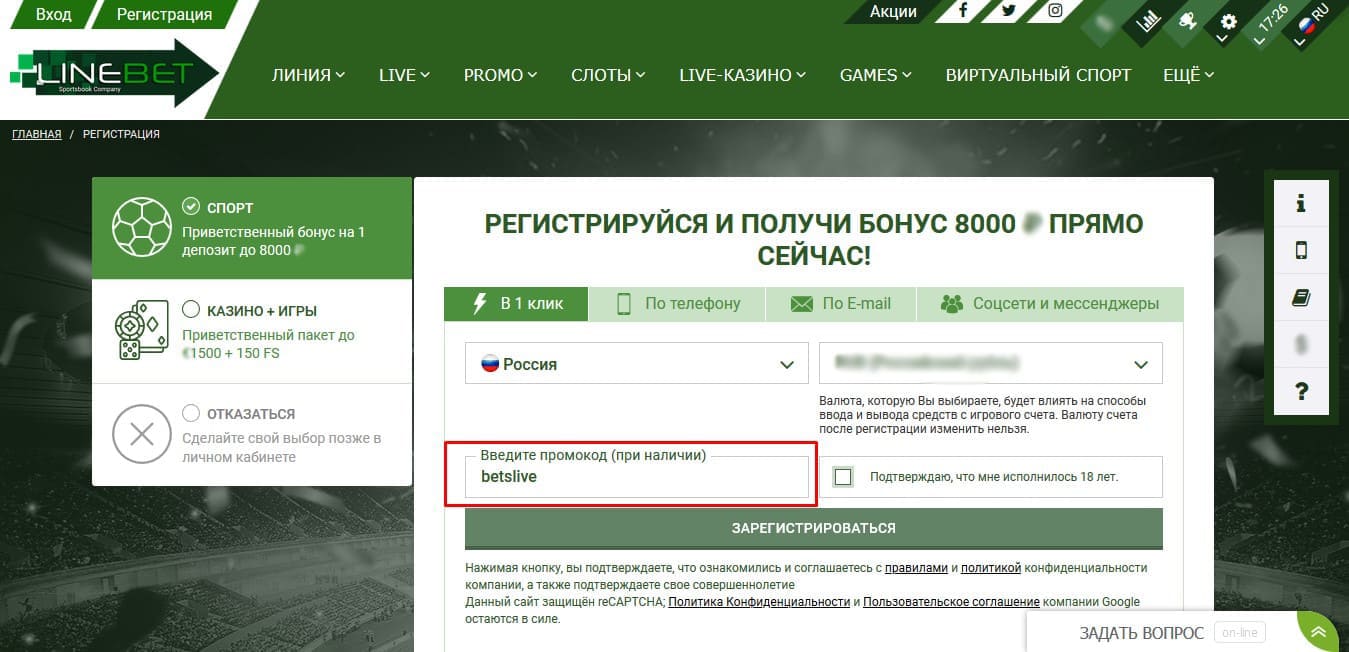Click the trophy results icon in header
The image size is (1349, 652).
[x=1190, y=22]
